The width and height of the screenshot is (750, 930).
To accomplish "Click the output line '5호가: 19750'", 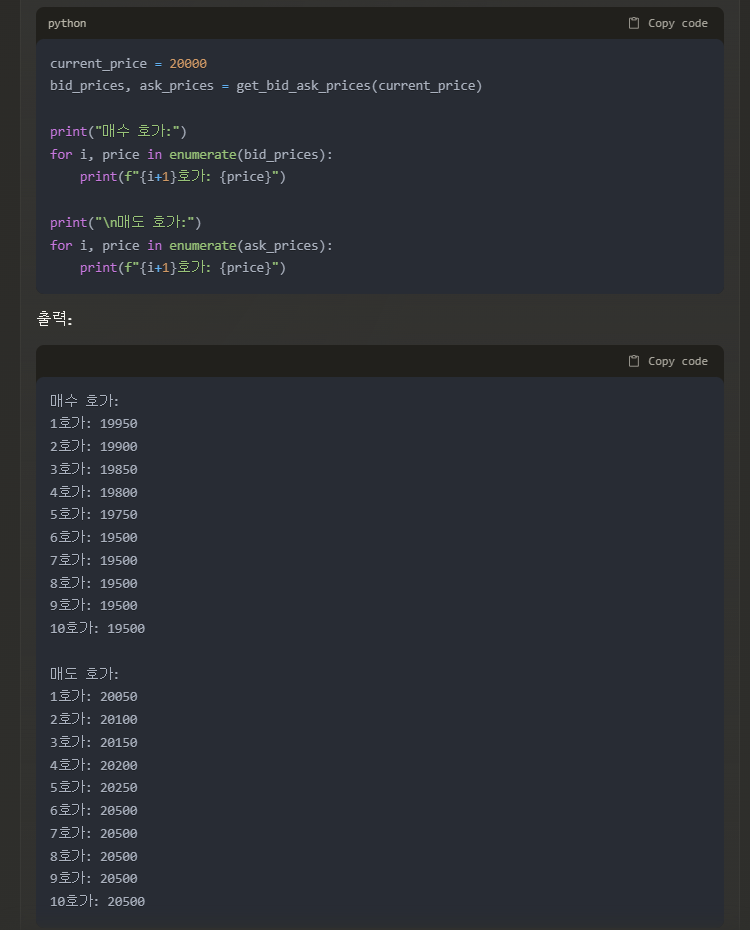I will 94,514.
